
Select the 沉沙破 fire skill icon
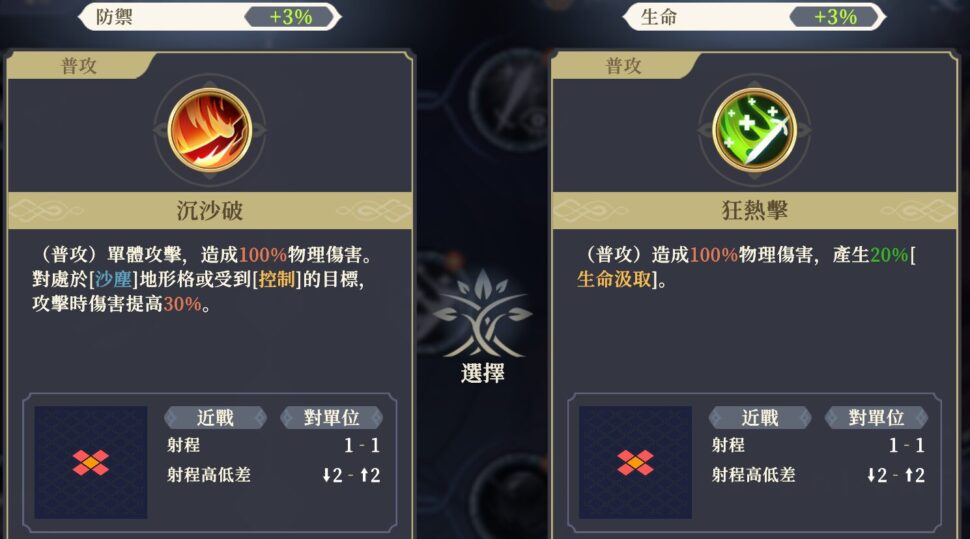210,130
